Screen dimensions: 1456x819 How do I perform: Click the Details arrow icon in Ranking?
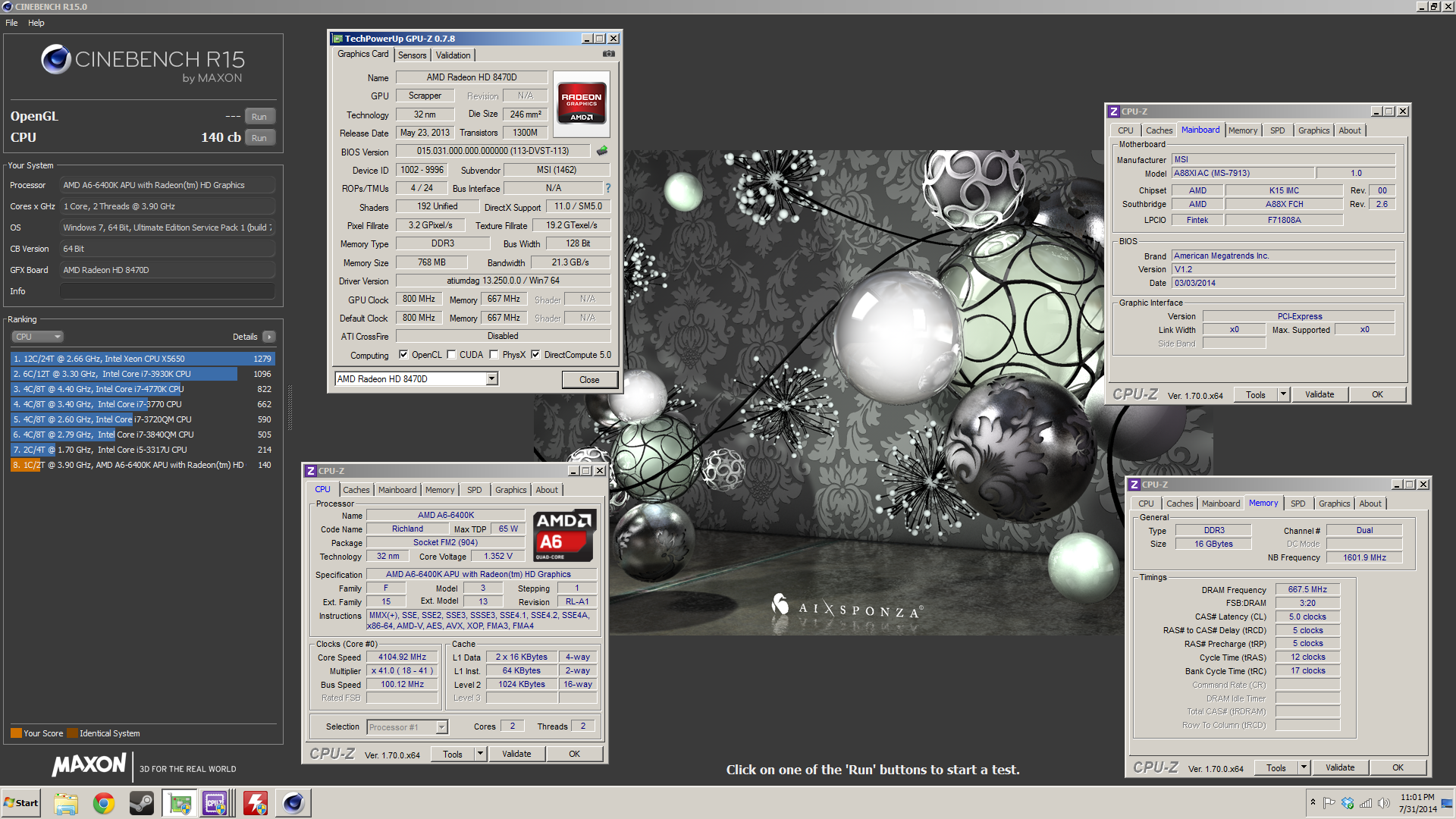coord(268,337)
